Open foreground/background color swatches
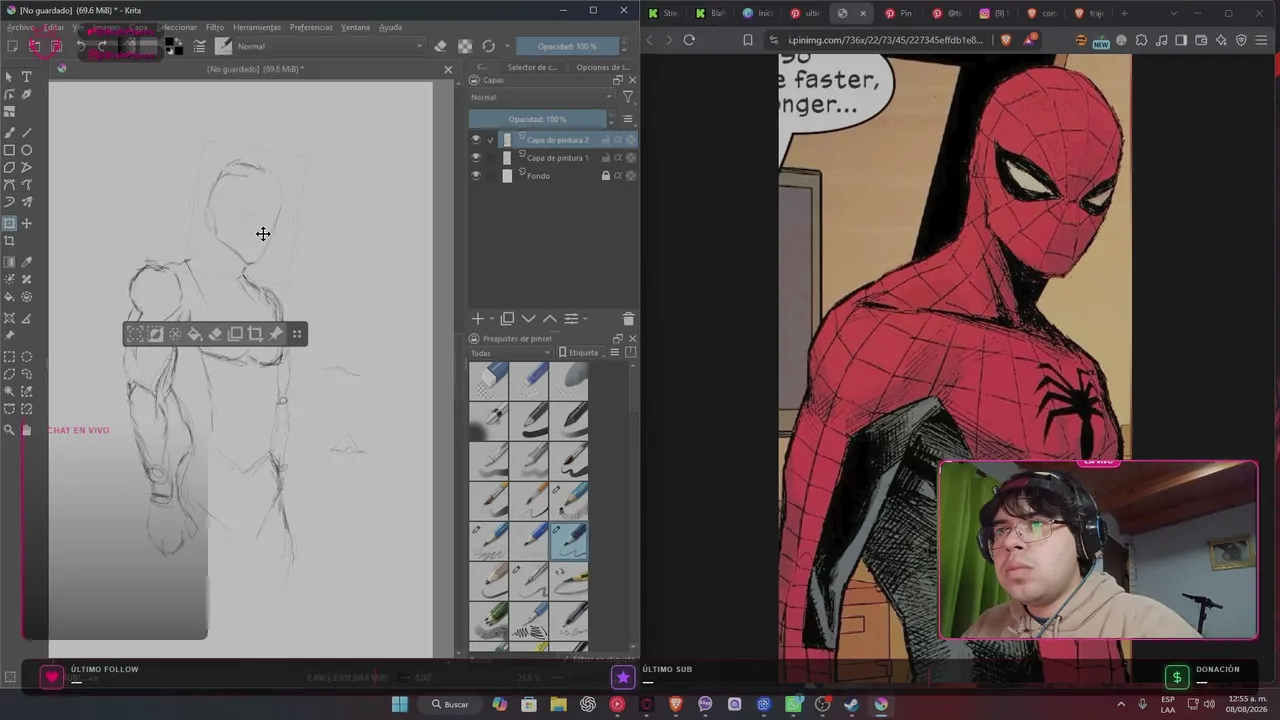1280x720 pixels. pyautogui.click(x=174, y=46)
